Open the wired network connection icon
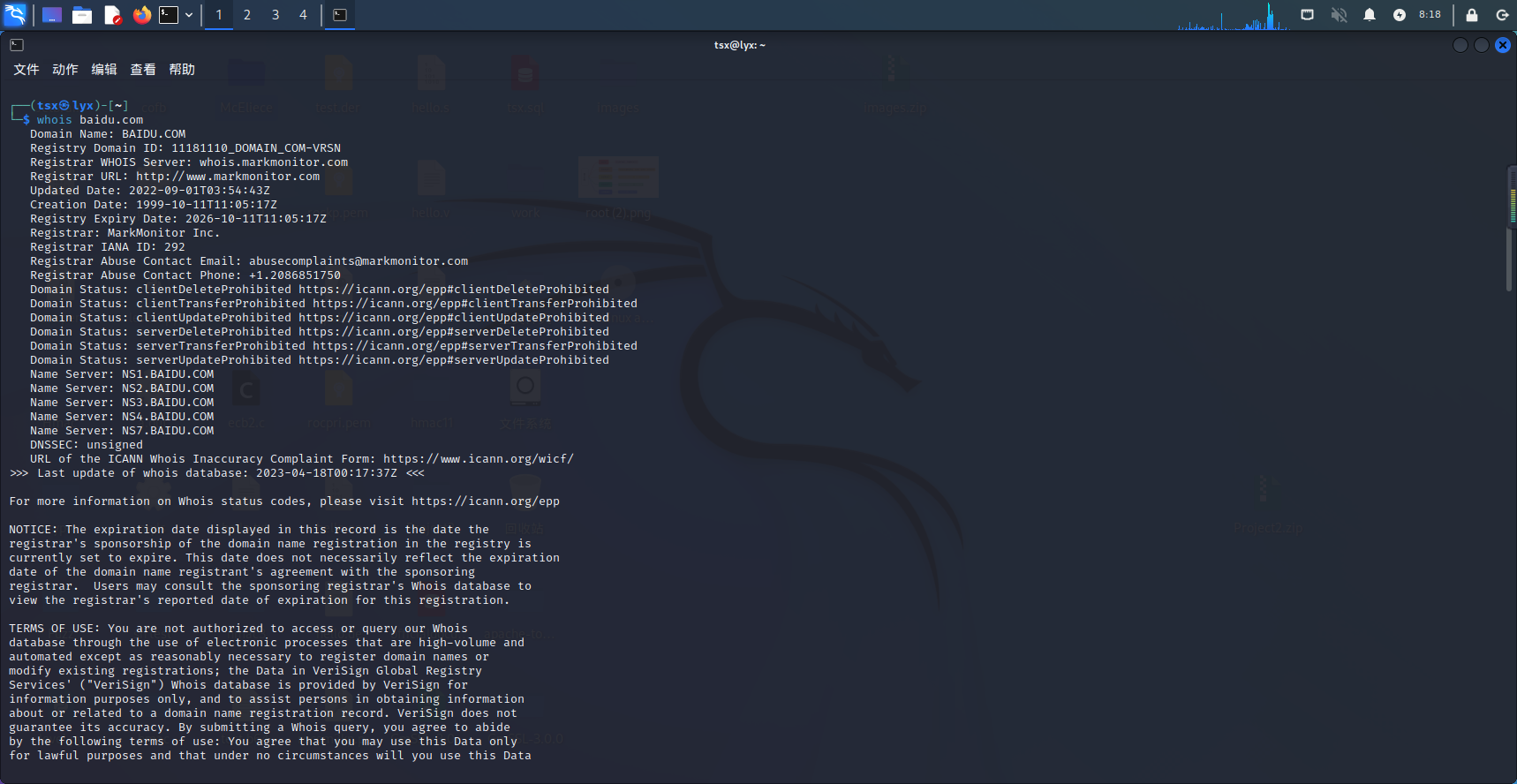Viewport: 1517px width, 784px height. click(x=1308, y=15)
